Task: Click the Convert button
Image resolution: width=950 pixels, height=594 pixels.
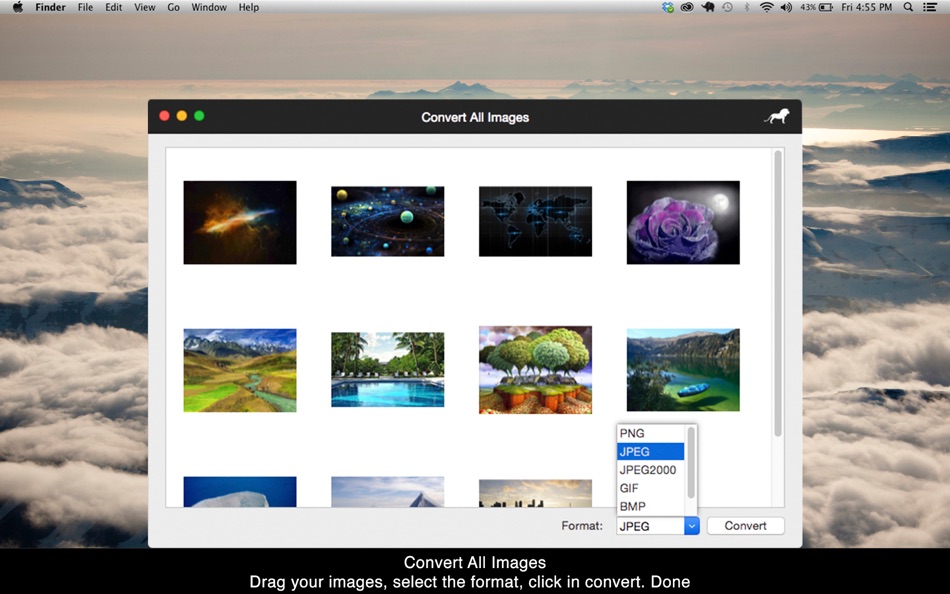Action: (x=745, y=525)
